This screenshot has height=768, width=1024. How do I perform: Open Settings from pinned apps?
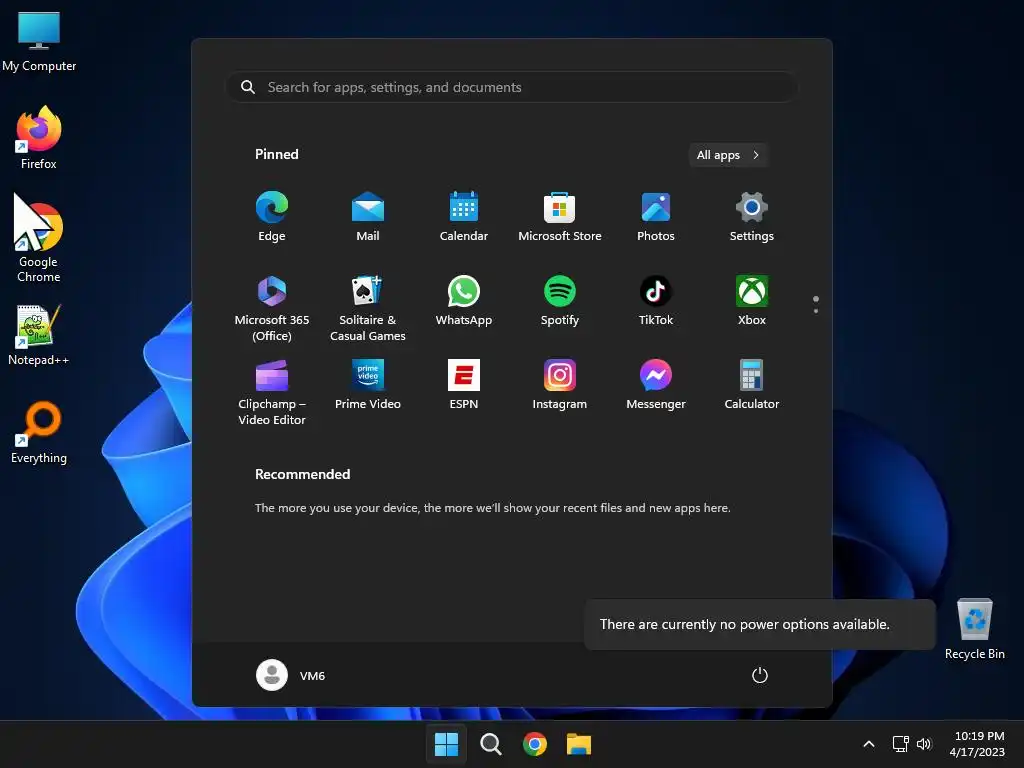pos(752,217)
